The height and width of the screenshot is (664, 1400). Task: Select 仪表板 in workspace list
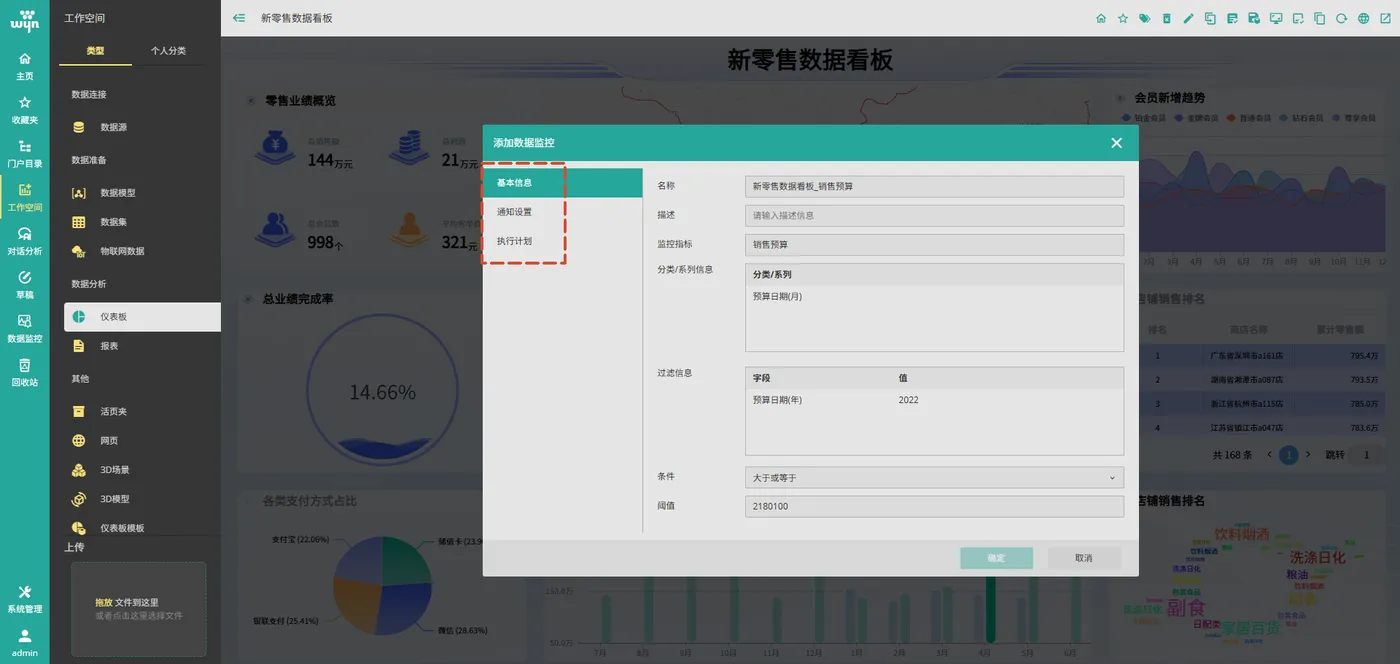point(142,317)
